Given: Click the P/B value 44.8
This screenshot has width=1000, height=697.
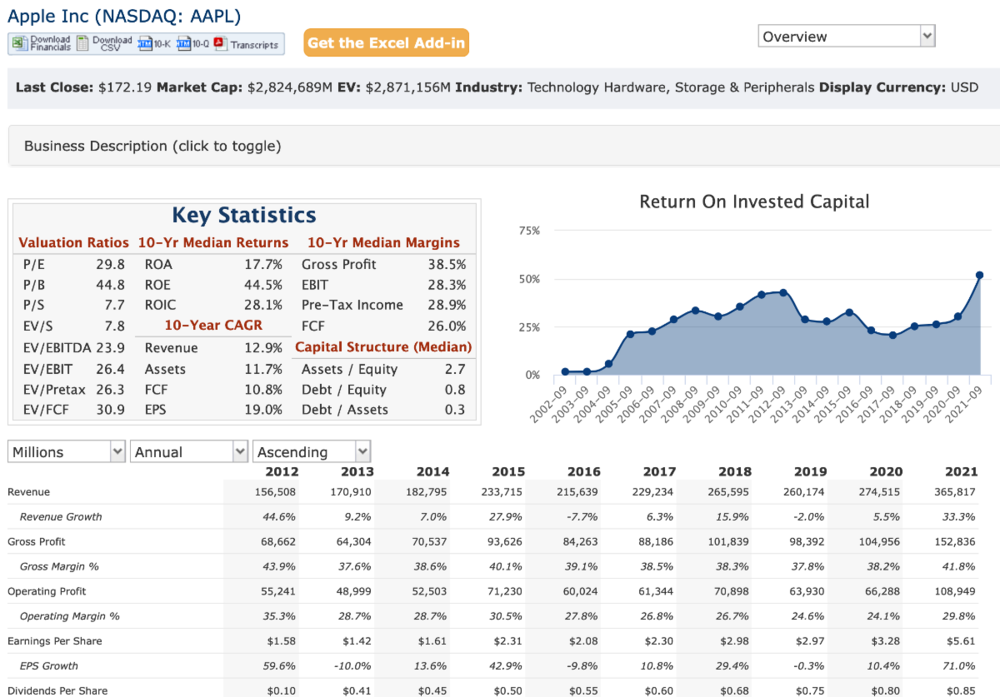Looking at the screenshot, I should pos(110,284).
